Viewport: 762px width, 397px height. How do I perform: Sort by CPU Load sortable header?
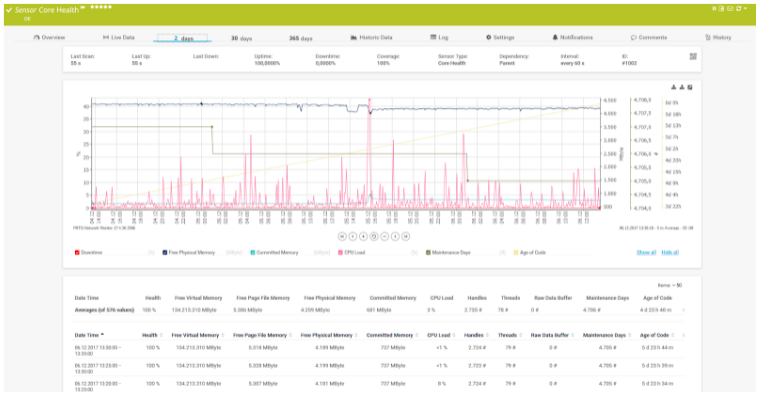[441, 335]
